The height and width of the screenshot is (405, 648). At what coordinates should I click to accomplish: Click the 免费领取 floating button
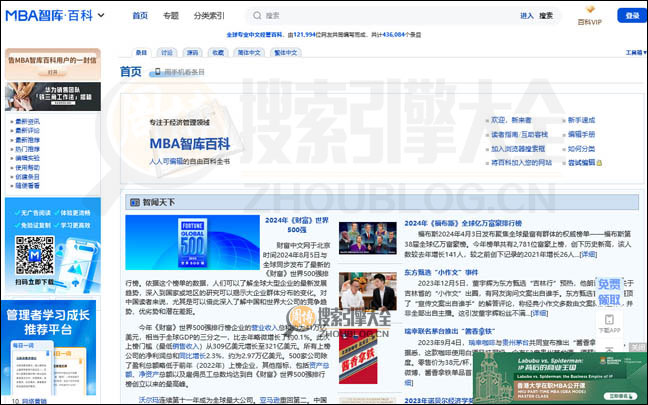609,292
